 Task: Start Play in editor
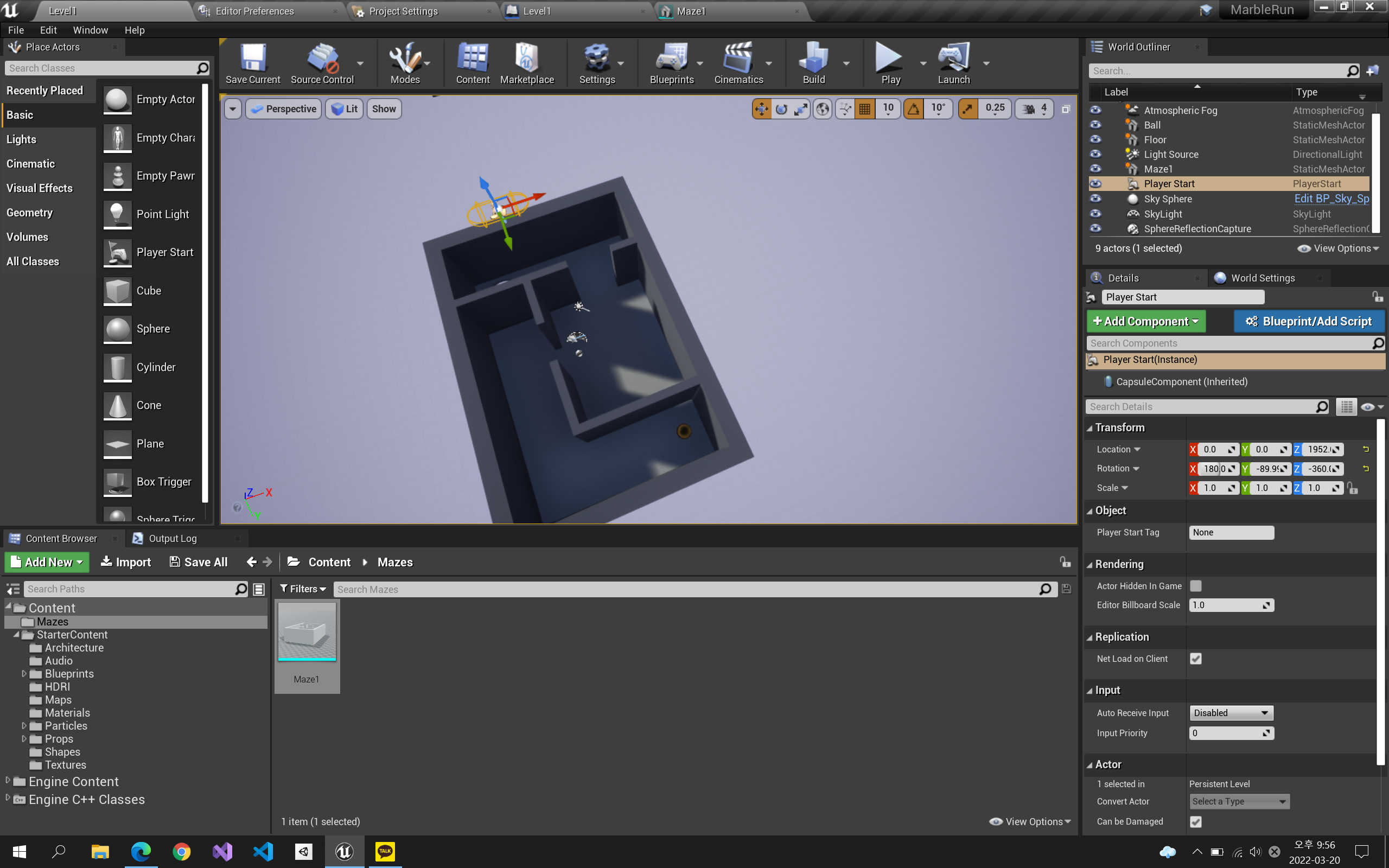890,63
